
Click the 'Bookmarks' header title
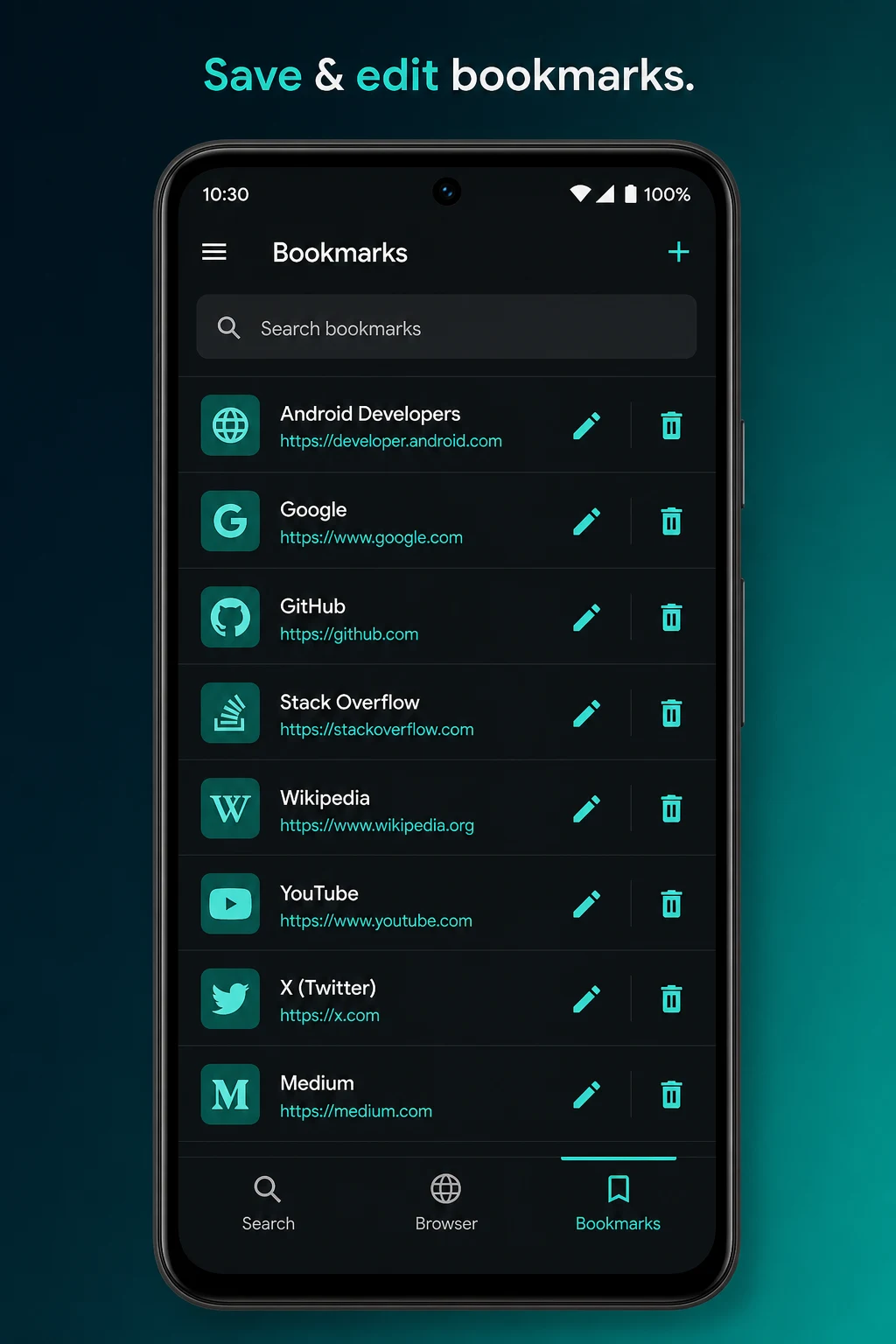[339, 252]
